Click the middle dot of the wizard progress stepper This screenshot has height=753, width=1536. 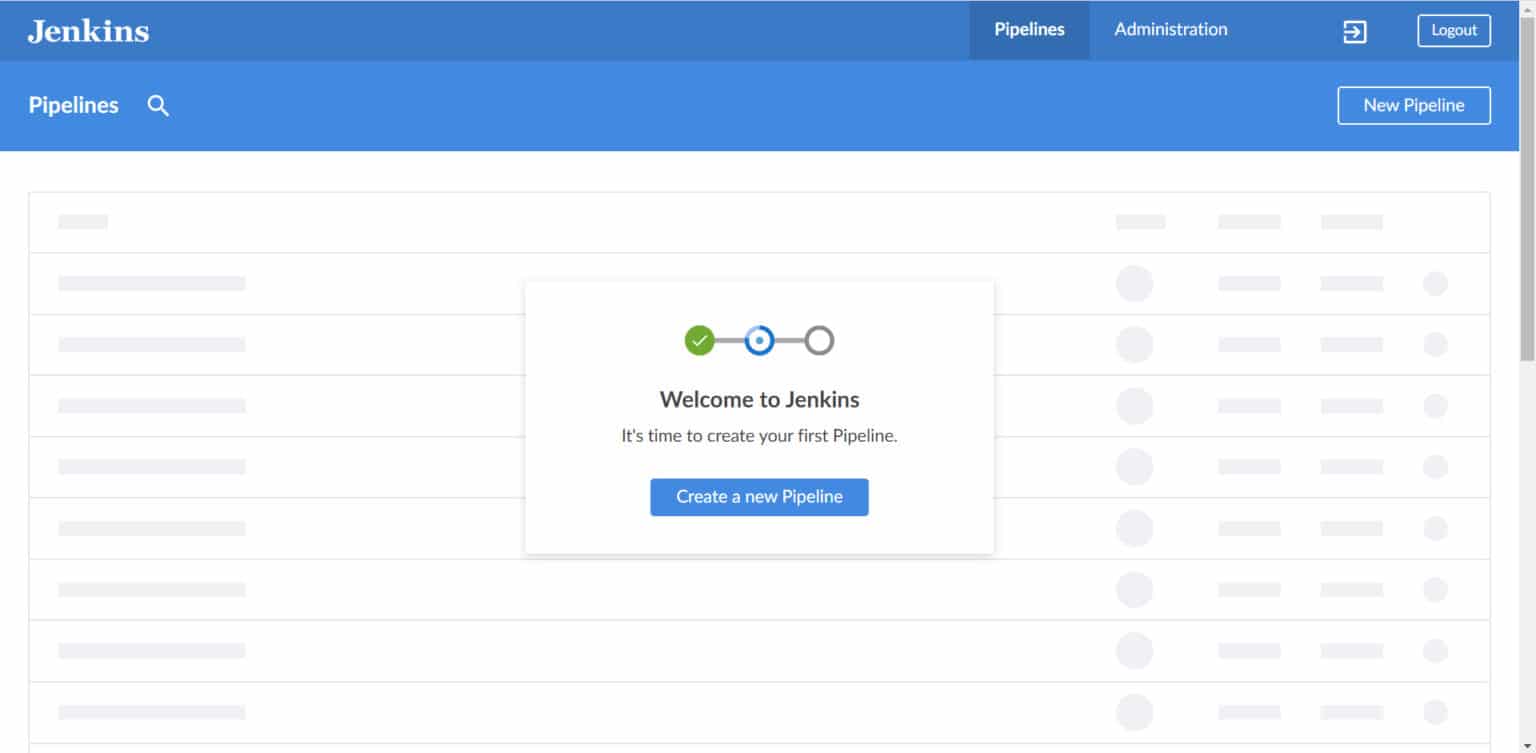[759, 340]
